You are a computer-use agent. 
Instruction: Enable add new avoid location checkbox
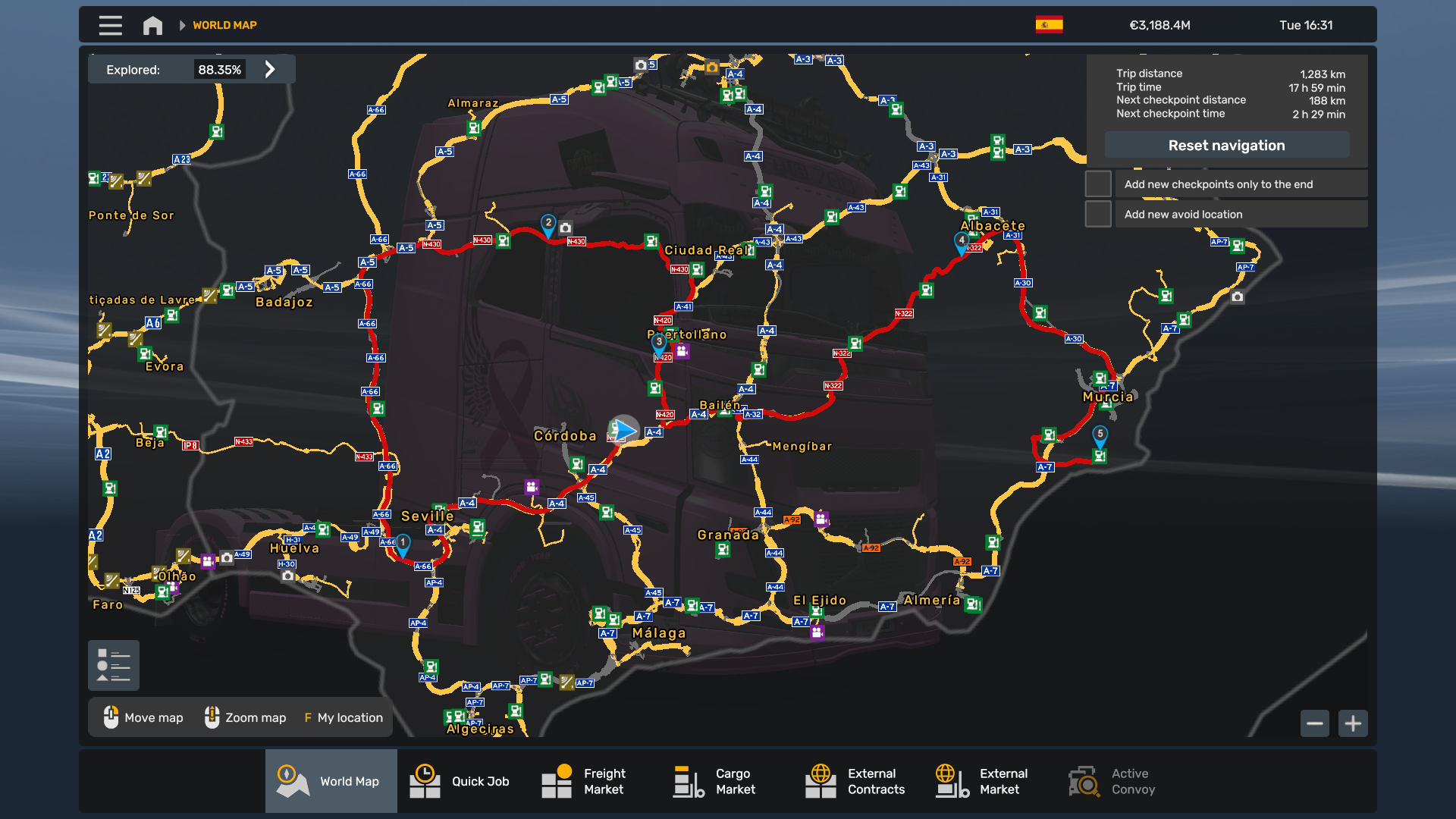point(1098,215)
